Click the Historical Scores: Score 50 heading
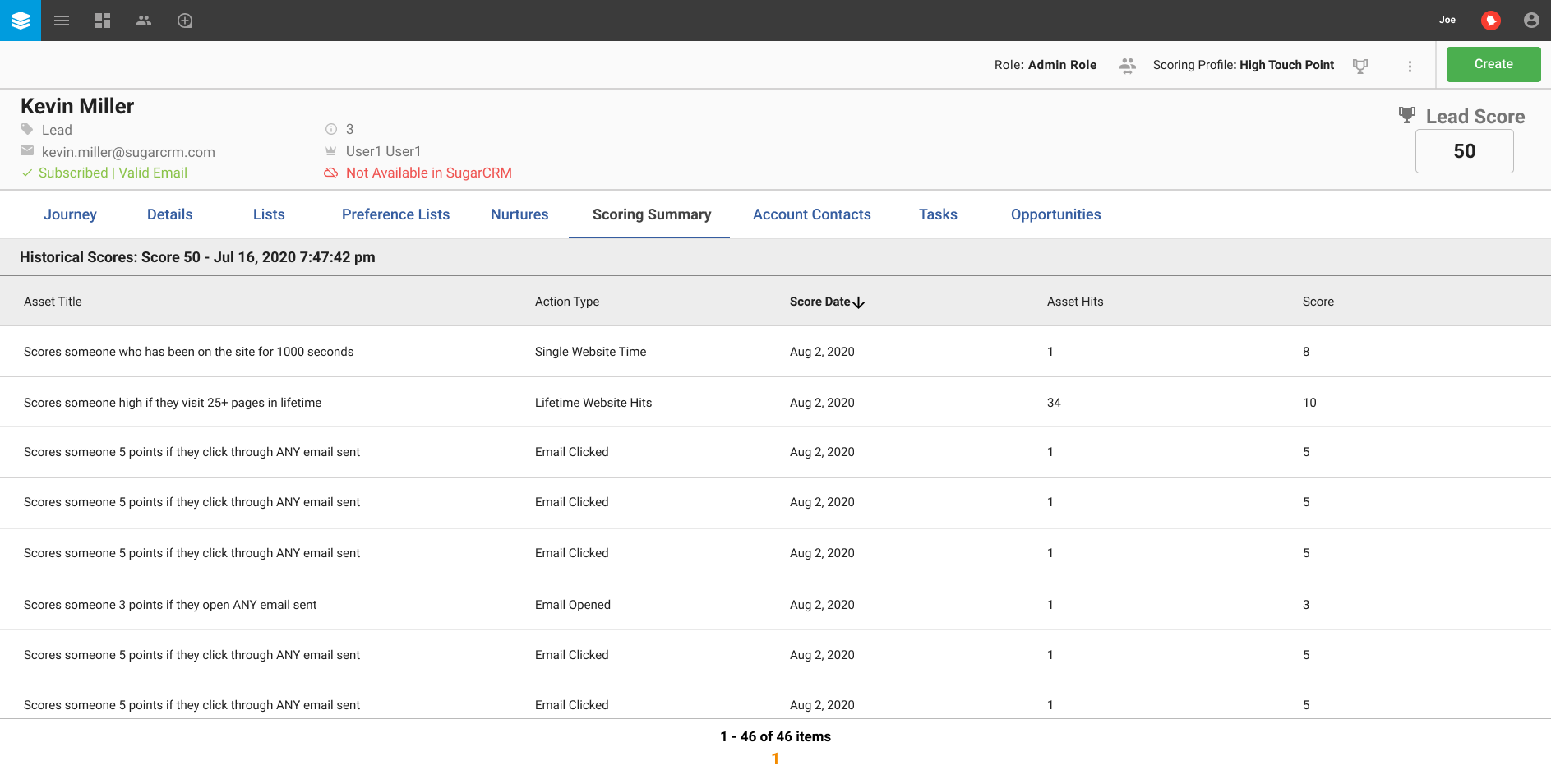Screen dimensions: 1551x784 click(x=197, y=257)
